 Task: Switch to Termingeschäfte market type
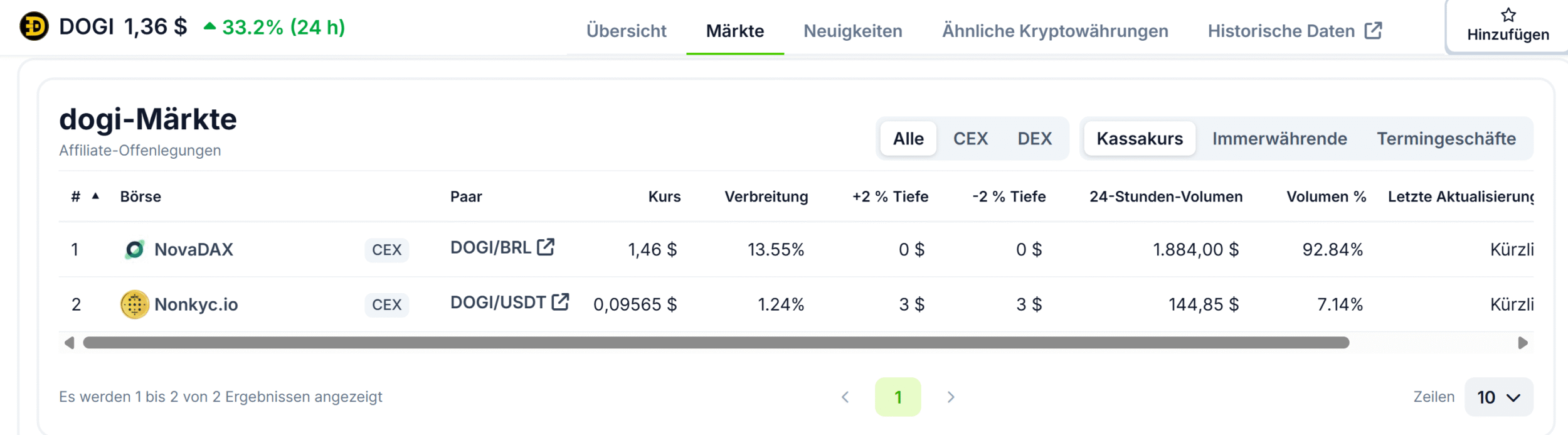[x=1446, y=139]
